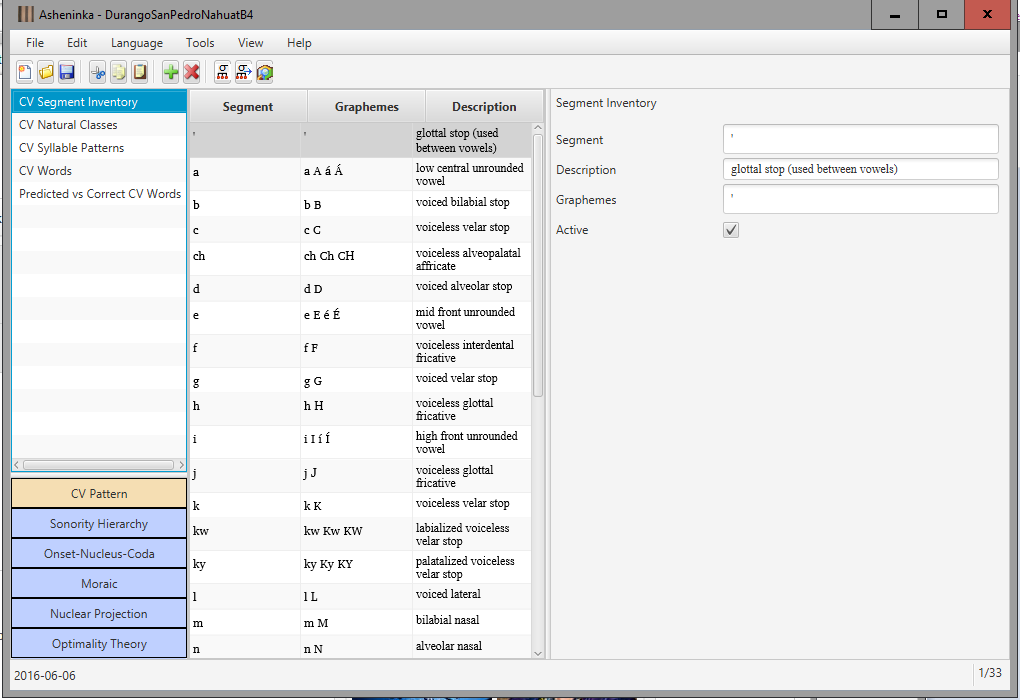Paste using the clipboard toolbar icon

click(140, 71)
